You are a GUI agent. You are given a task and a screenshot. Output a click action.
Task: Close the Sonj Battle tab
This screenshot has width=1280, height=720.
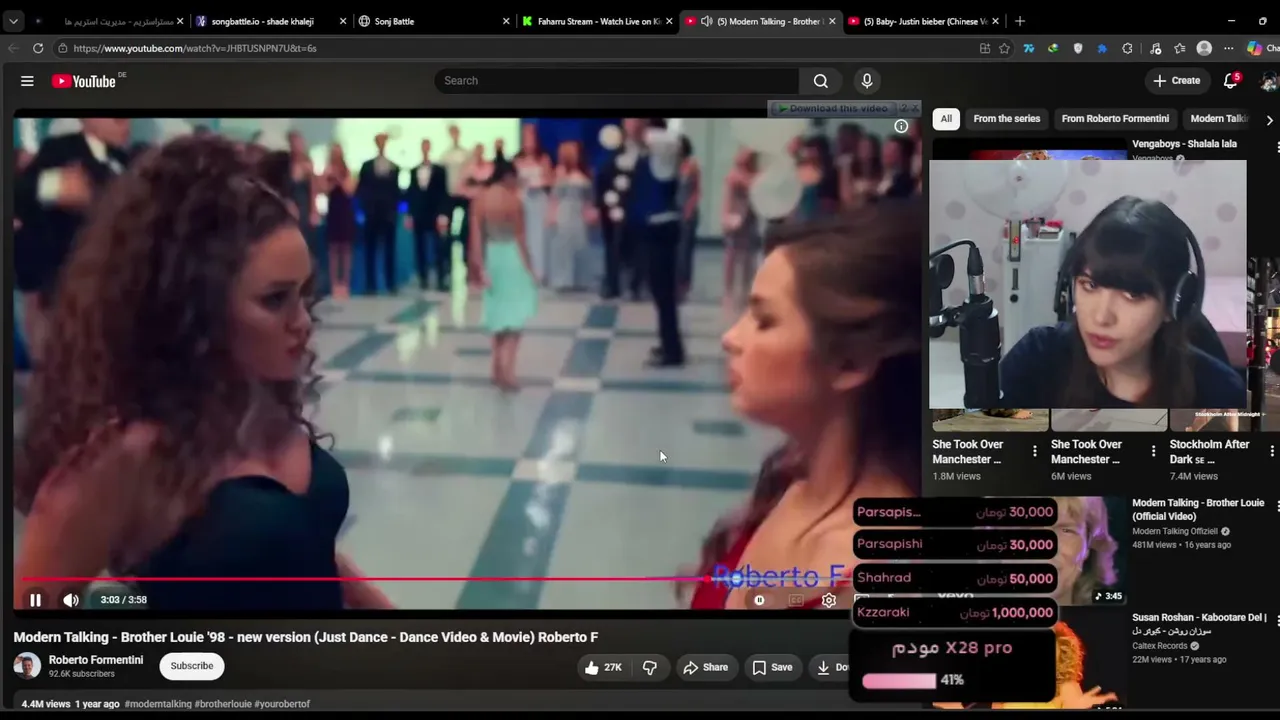(x=506, y=21)
